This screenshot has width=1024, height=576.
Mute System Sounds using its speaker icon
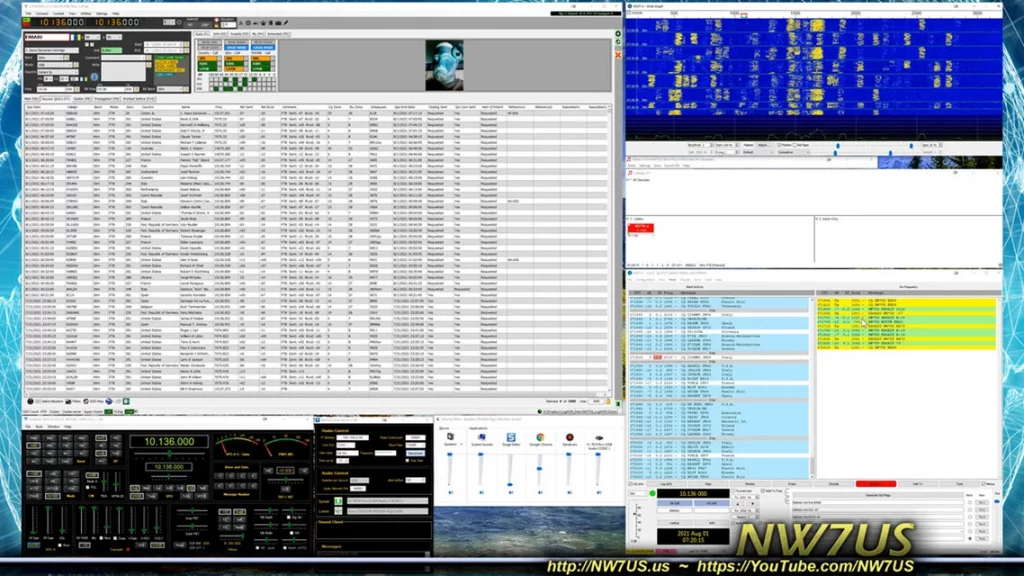(x=481, y=492)
